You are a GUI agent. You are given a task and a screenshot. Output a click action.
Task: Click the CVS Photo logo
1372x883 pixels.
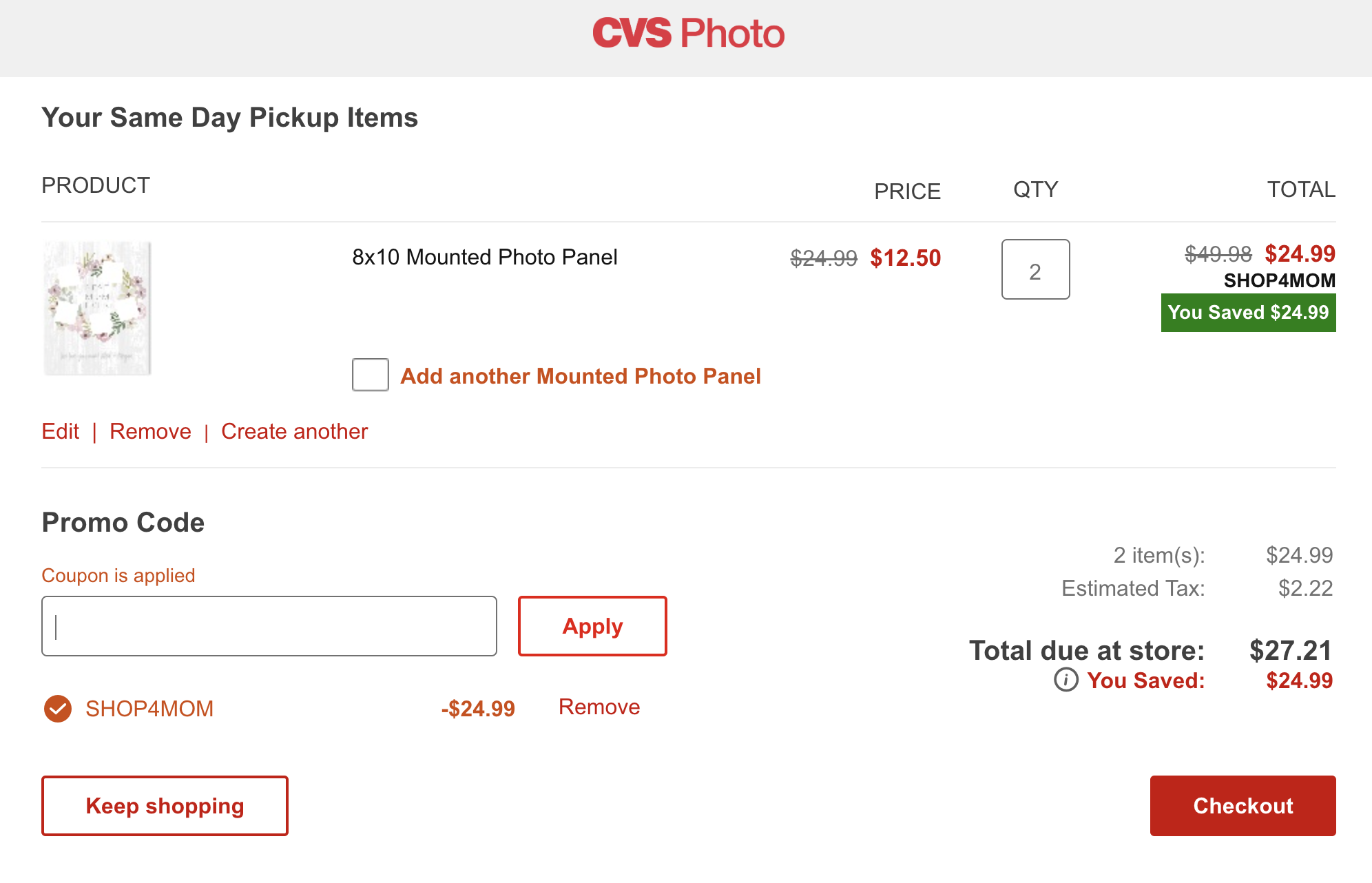coord(688,33)
